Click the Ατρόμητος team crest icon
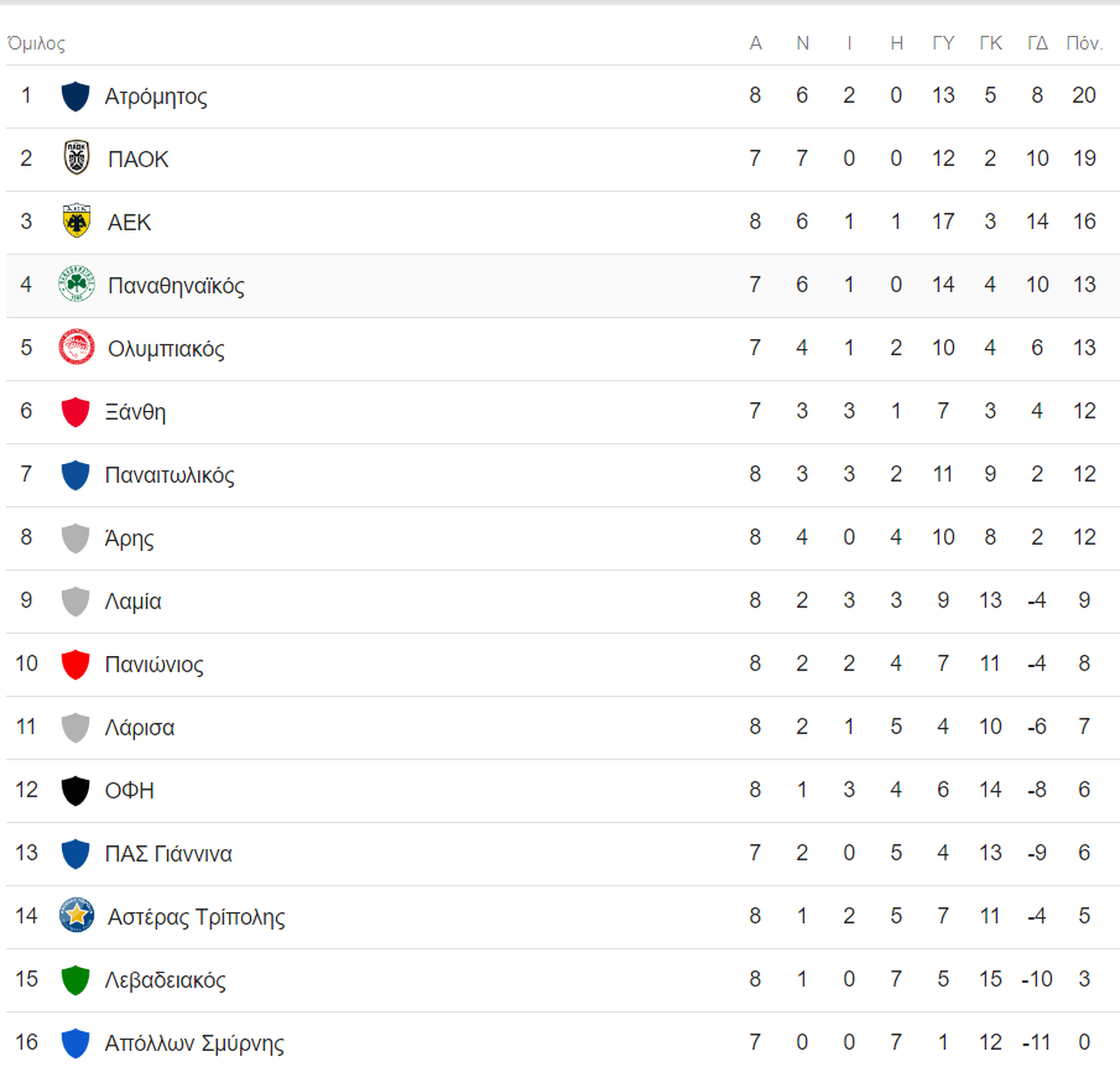This screenshot has height=1067, width=1120. tap(76, 96)
